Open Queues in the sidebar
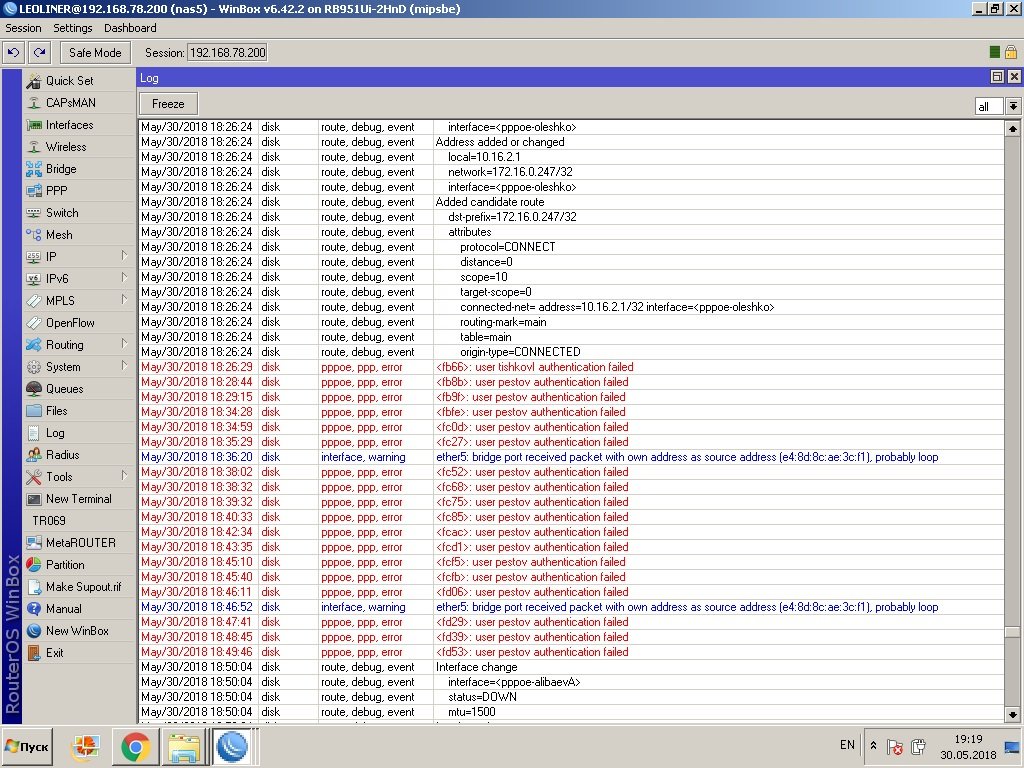 (x=64, y=389)
